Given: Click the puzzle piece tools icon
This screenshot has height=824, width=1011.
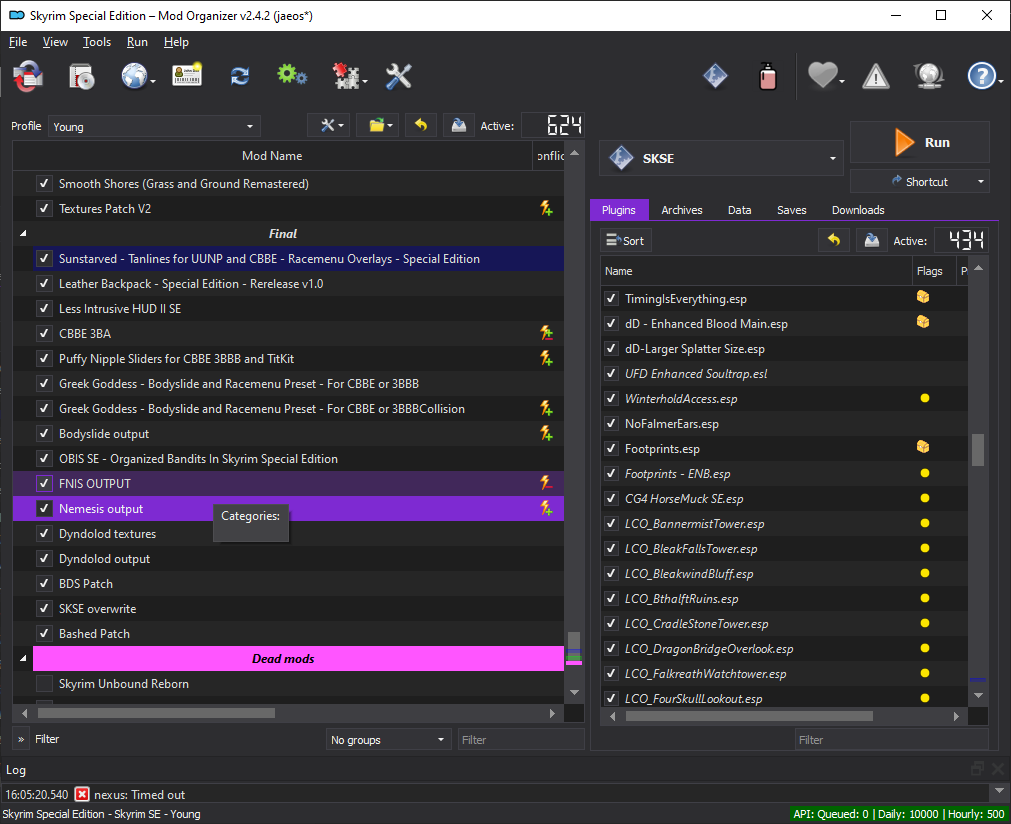Looking at the screenshot, I should [x=346, y=76].
